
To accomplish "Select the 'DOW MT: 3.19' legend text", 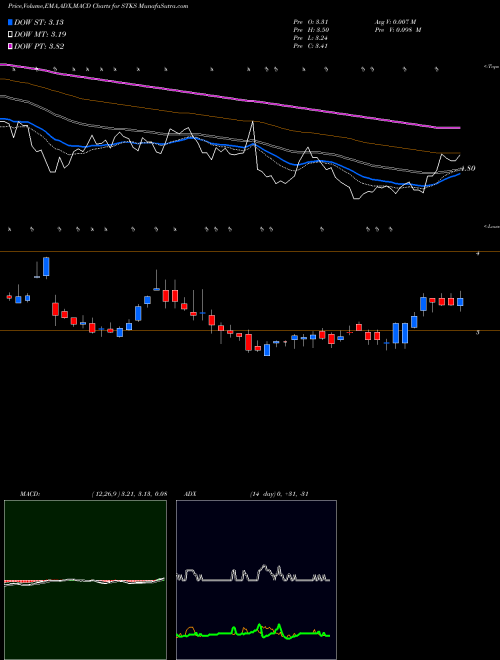I will [40, 35].
